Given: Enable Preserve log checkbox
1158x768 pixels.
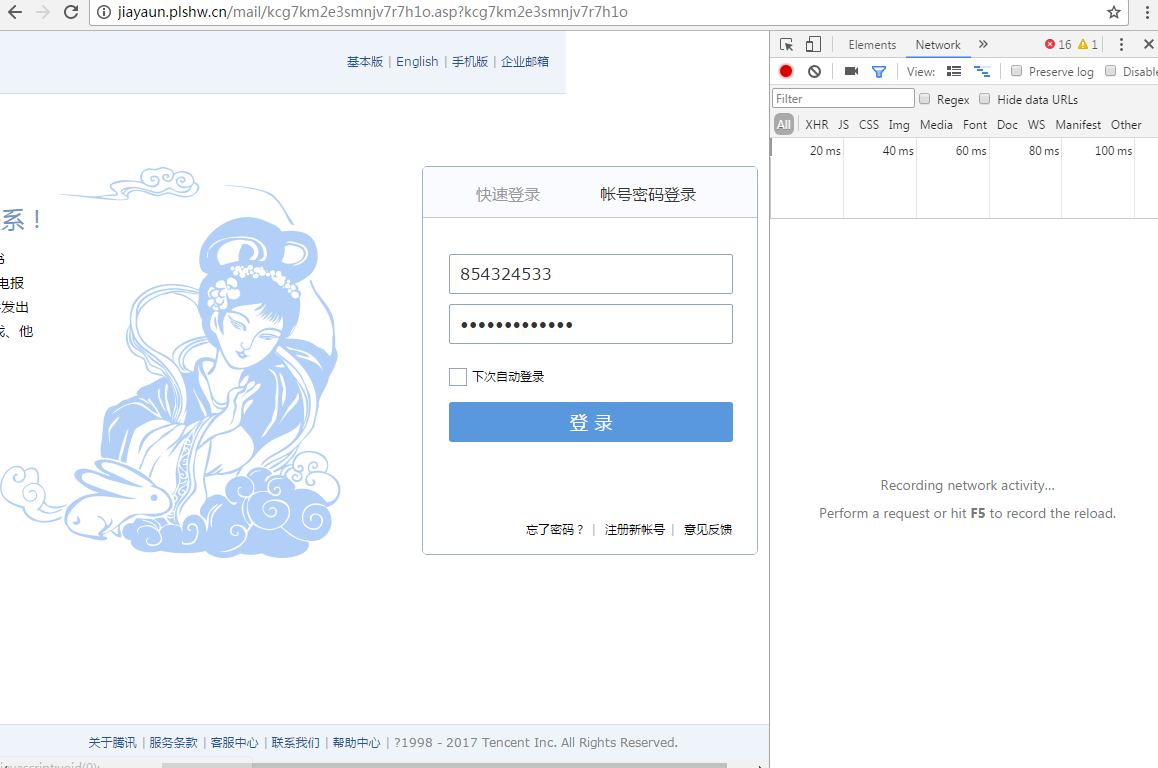Looking at the screenshot, I should [1016, 71].
